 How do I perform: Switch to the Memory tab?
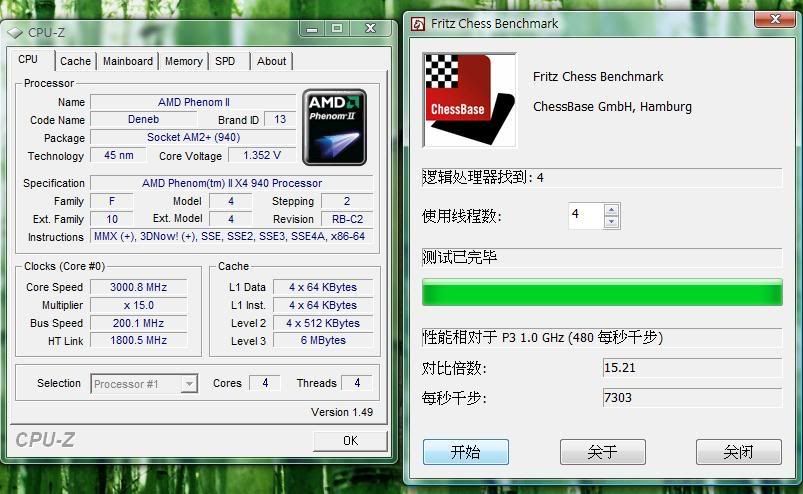(x=184, y=61)
